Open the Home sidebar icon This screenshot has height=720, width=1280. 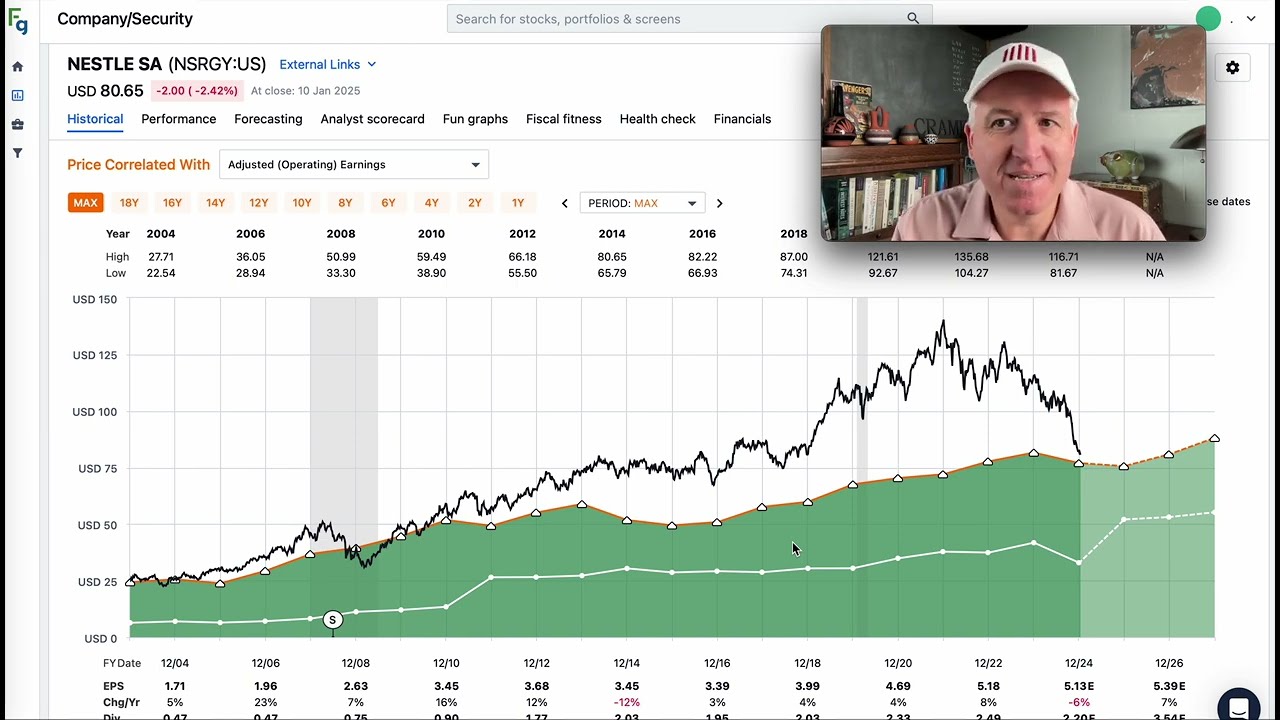pyautogui.click(x=17, y=67)
